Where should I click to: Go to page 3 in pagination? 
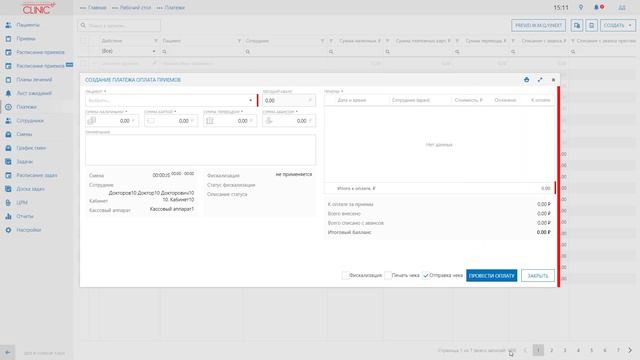coord(565,350)
